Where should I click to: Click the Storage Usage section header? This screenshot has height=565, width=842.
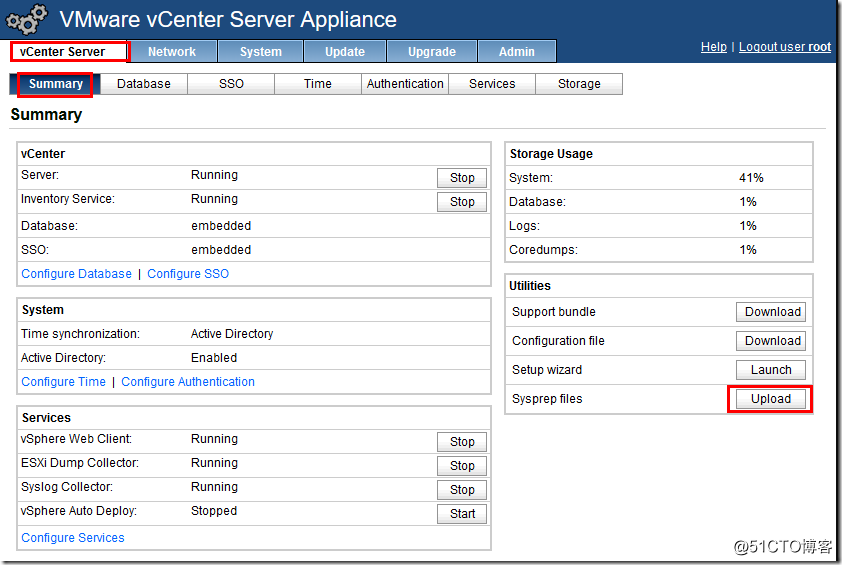click(551, 154)
